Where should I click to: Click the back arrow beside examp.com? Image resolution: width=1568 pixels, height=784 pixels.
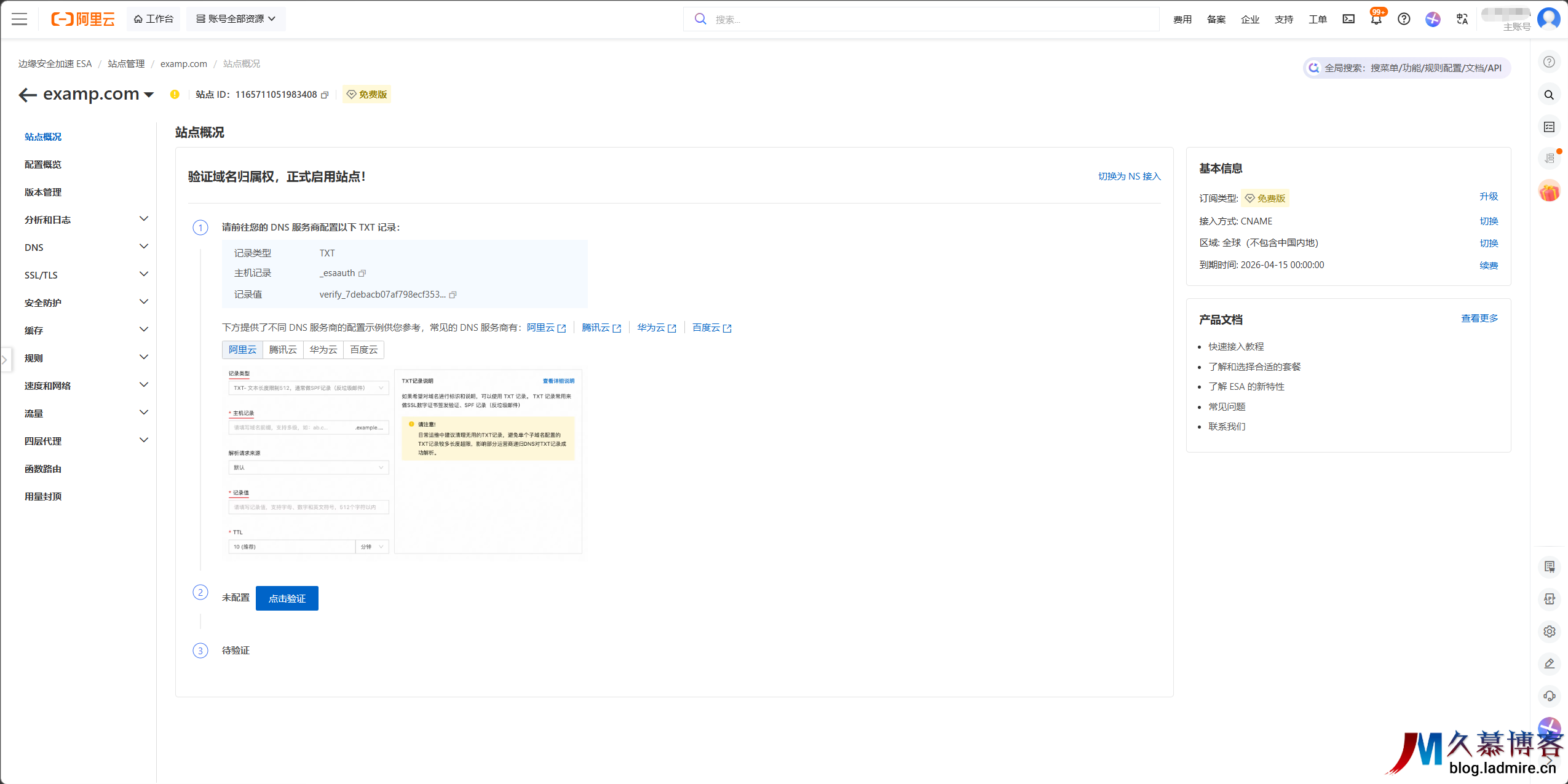[x=28, y=95]
